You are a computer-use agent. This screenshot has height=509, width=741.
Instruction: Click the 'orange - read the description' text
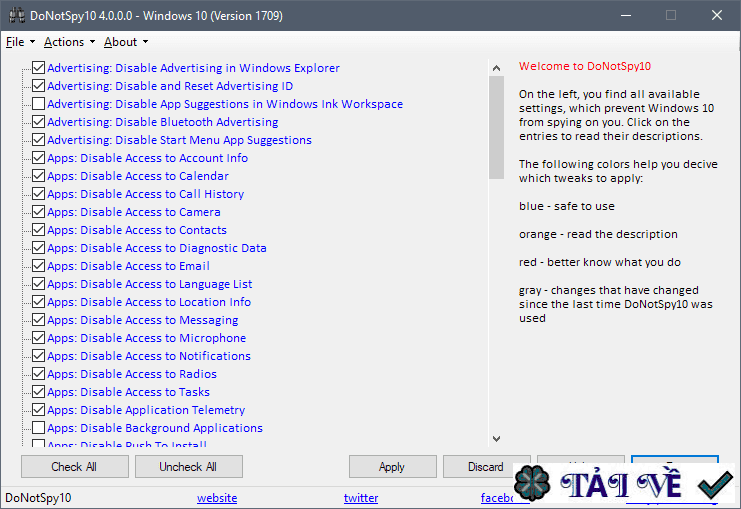(x=598, y=234)
